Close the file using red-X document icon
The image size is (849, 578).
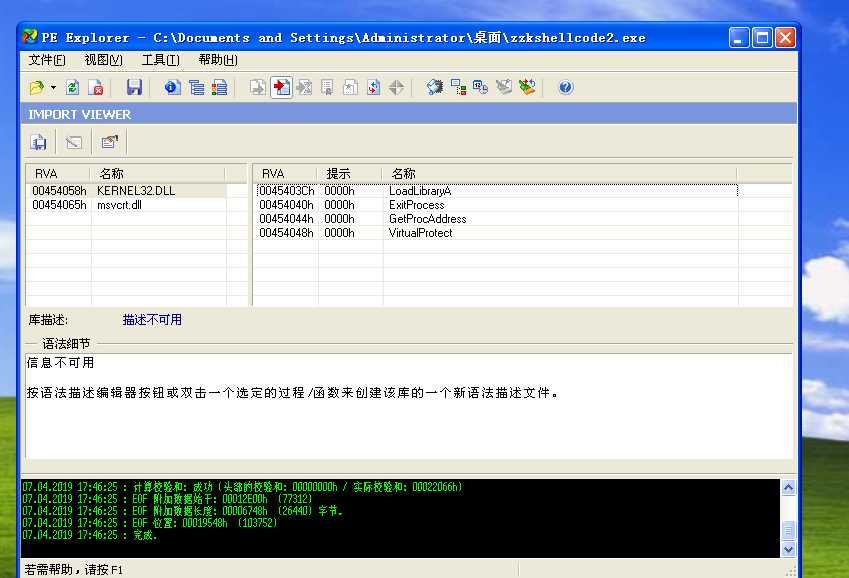[96, 87]
